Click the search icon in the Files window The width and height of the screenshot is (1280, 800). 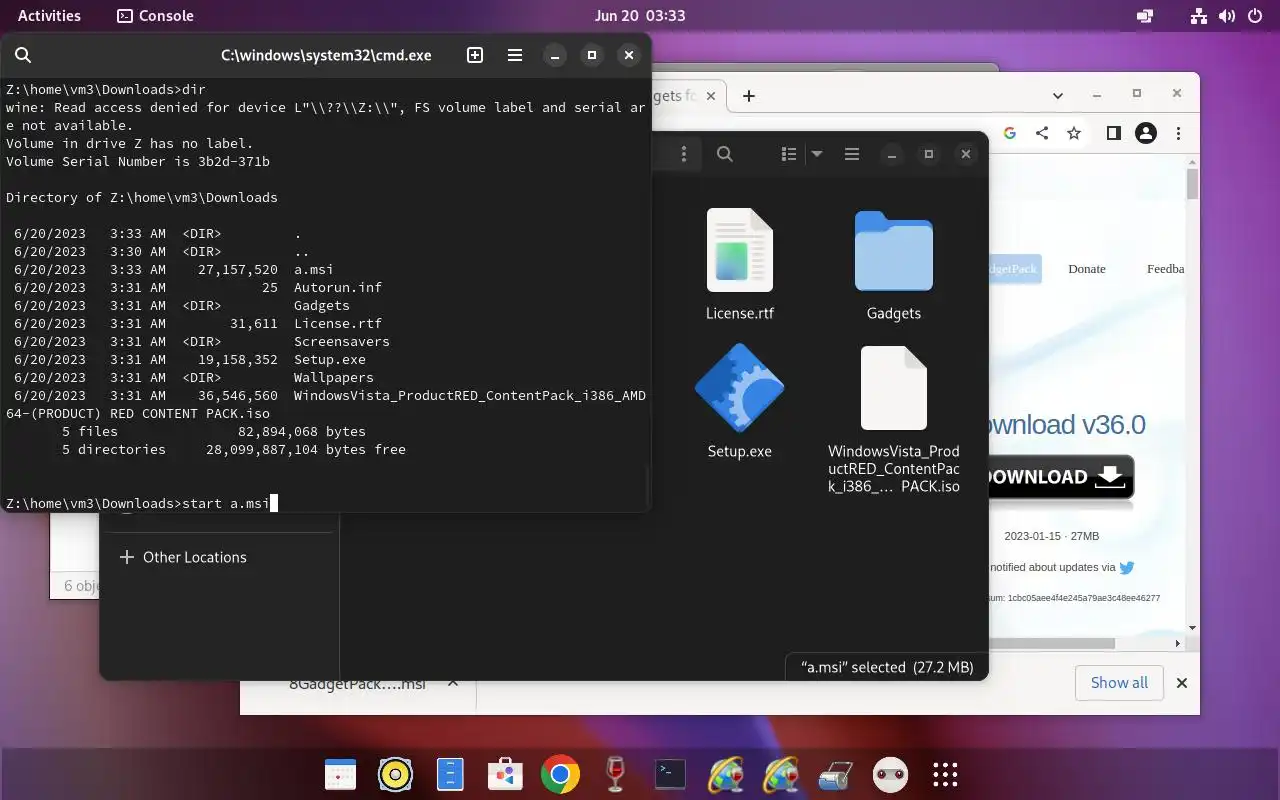[x=725, y=154]
